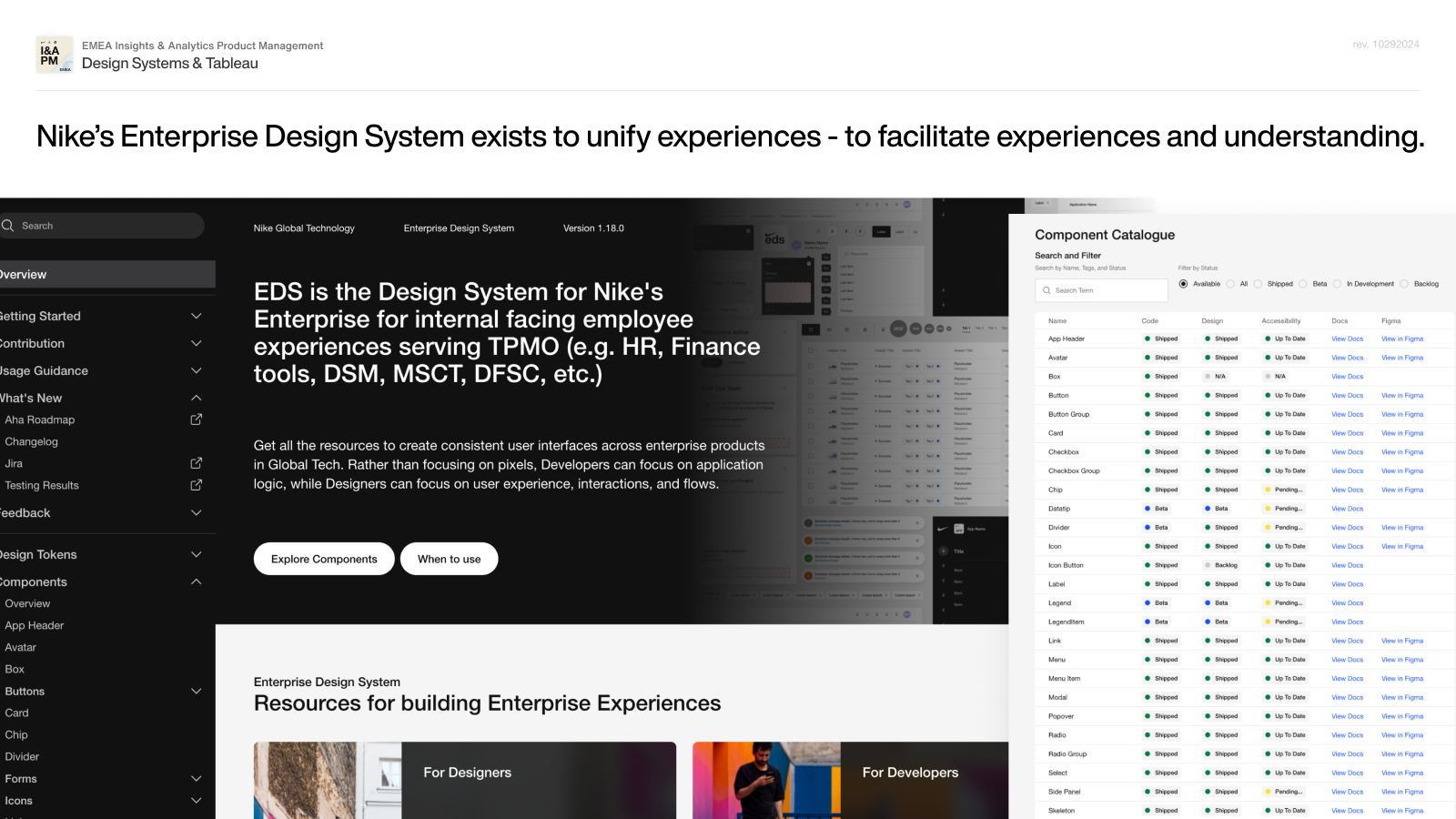This screenshot has width=1456, height=819.
Task: Expand the Buttons submenu chevron
Action: [196, 691]
